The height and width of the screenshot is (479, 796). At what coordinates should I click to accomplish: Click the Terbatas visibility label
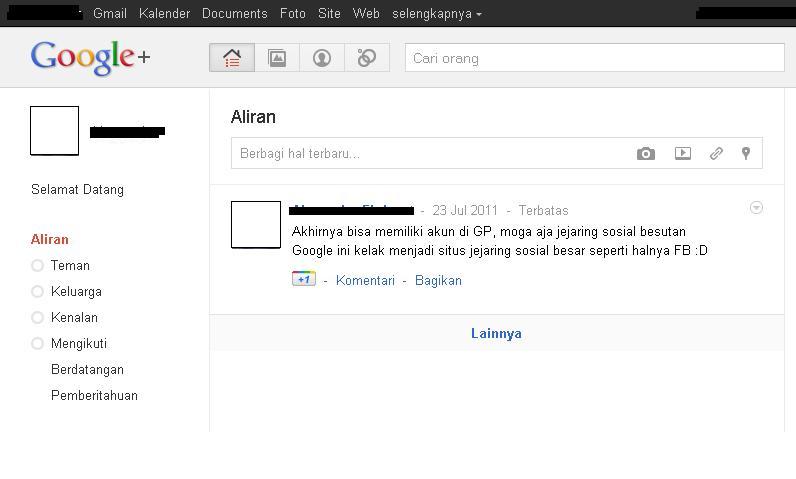pos(543,210)
